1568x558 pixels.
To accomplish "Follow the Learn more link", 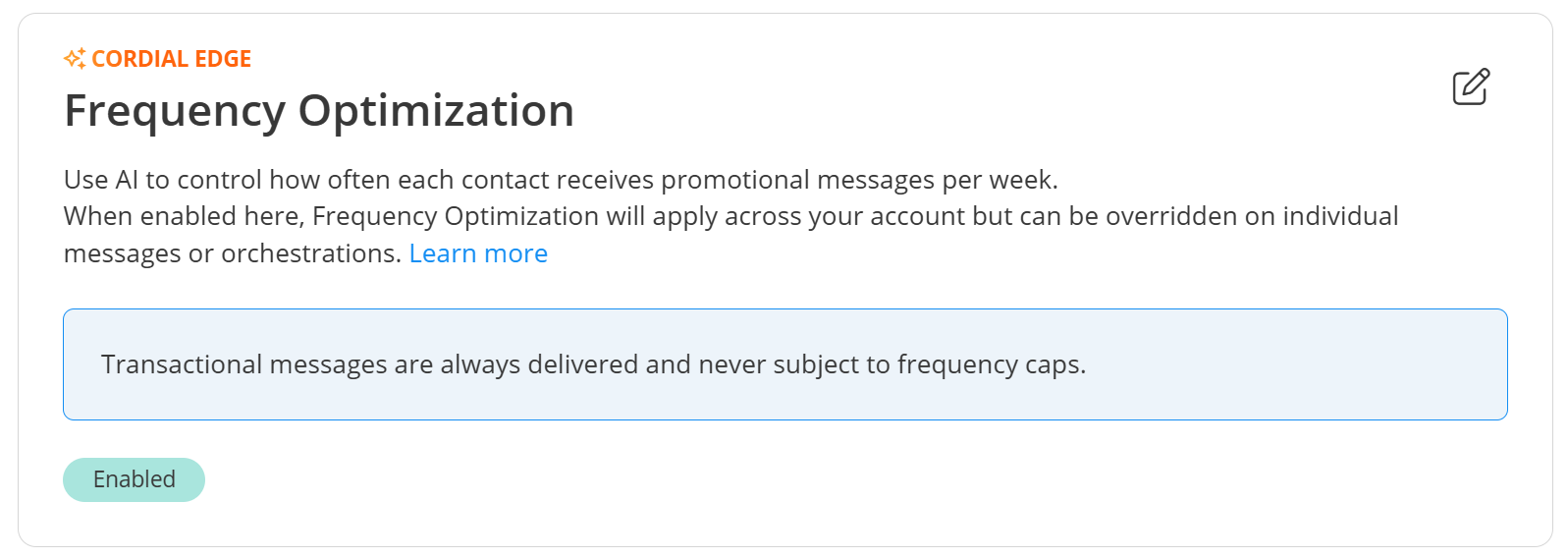I will 478,253.
